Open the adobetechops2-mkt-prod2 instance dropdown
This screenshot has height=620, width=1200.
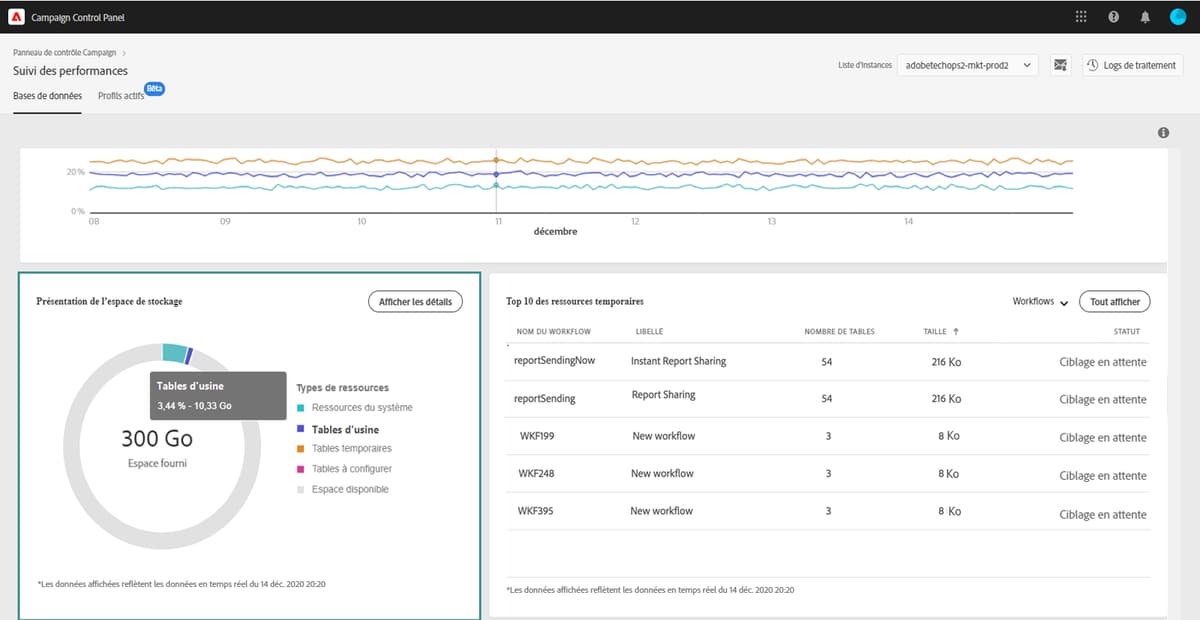967,64
